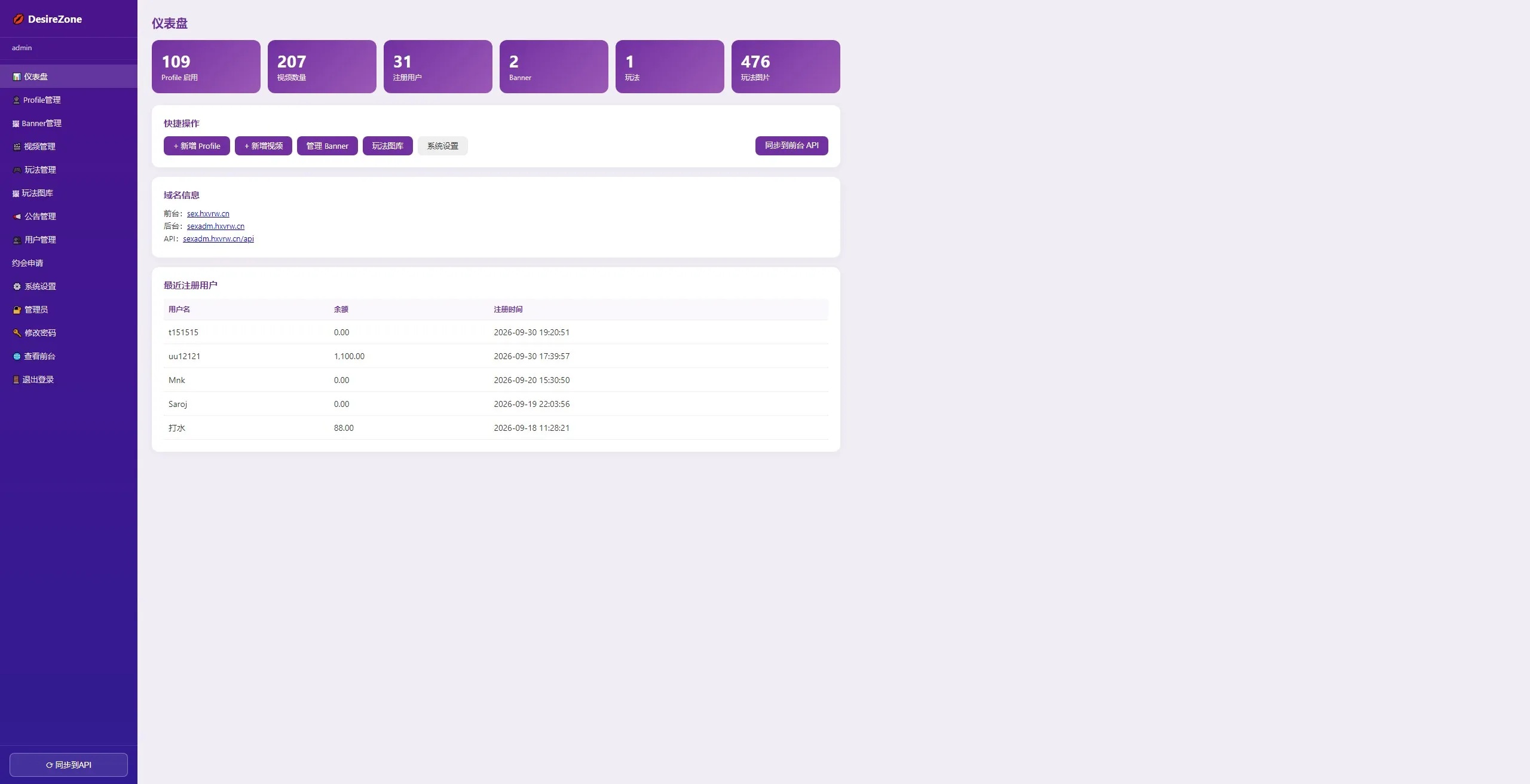Click the 修改密码 key icon

click(17, 333)
